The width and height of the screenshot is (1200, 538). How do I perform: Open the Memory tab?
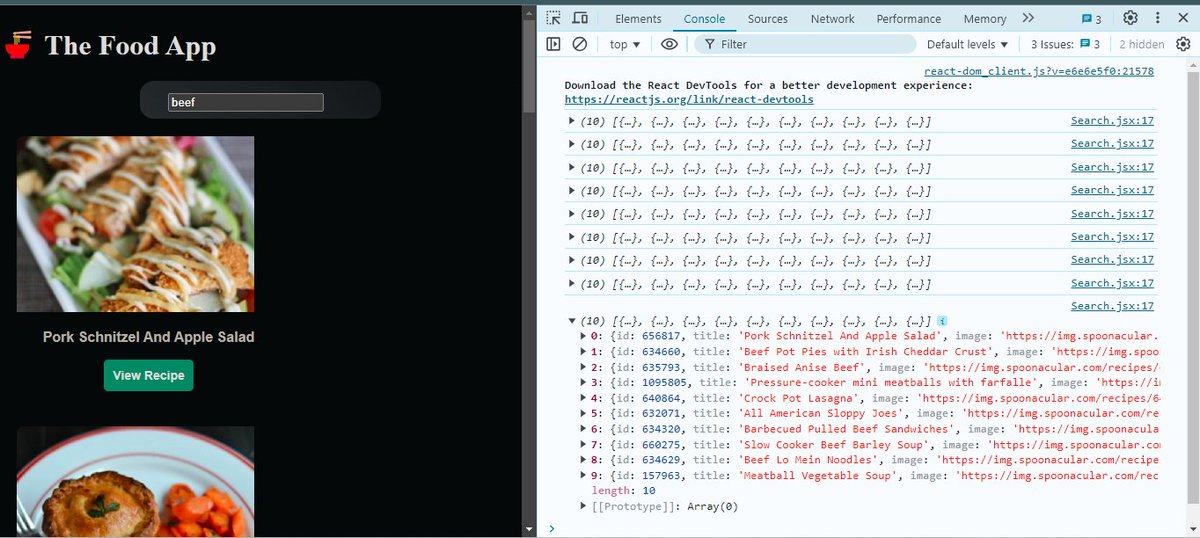(x=985, y=19)
